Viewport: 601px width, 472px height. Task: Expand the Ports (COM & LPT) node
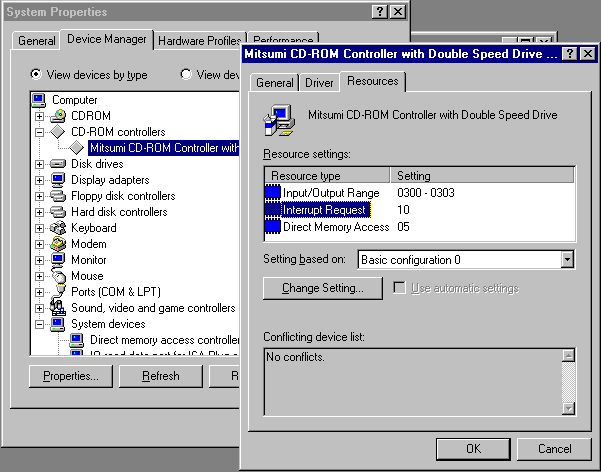(40, 292)
